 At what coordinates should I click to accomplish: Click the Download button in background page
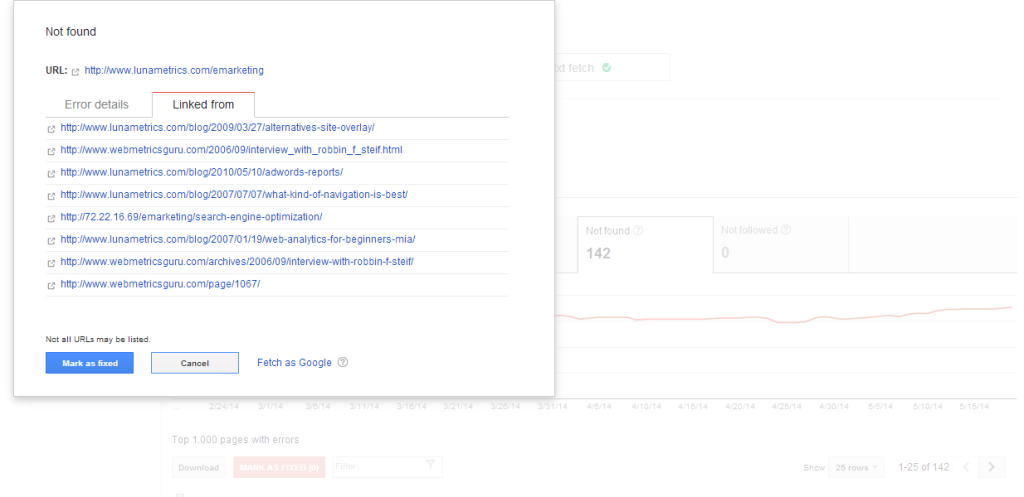coord(199,468)
